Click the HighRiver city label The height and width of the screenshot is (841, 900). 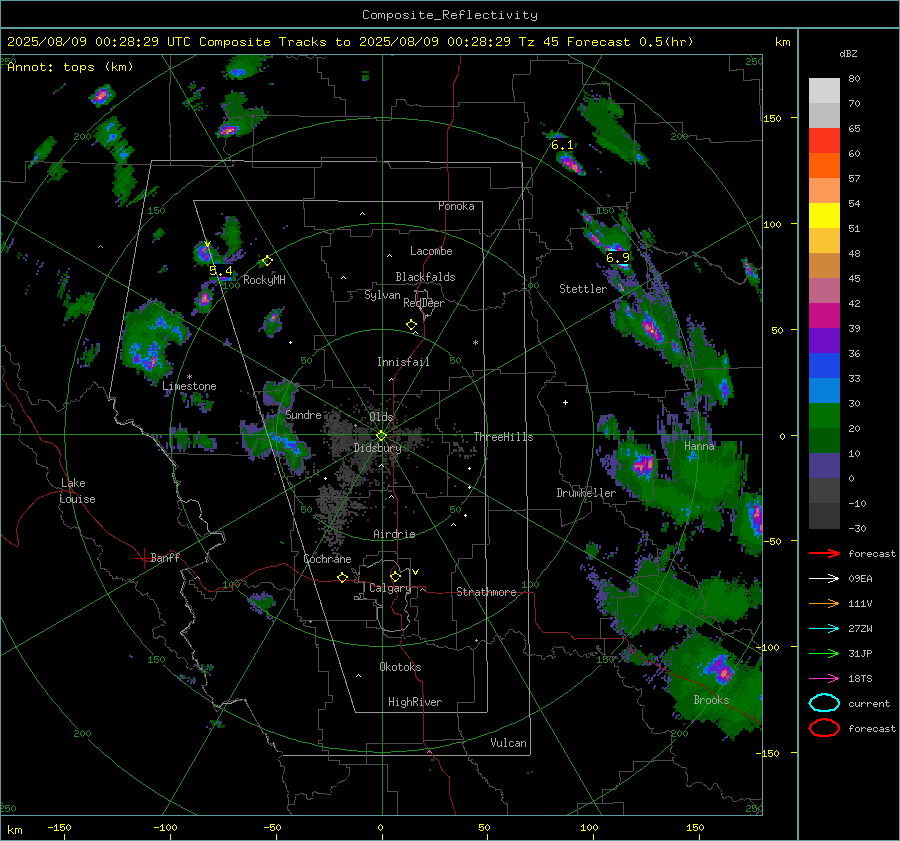coord(415,702)
